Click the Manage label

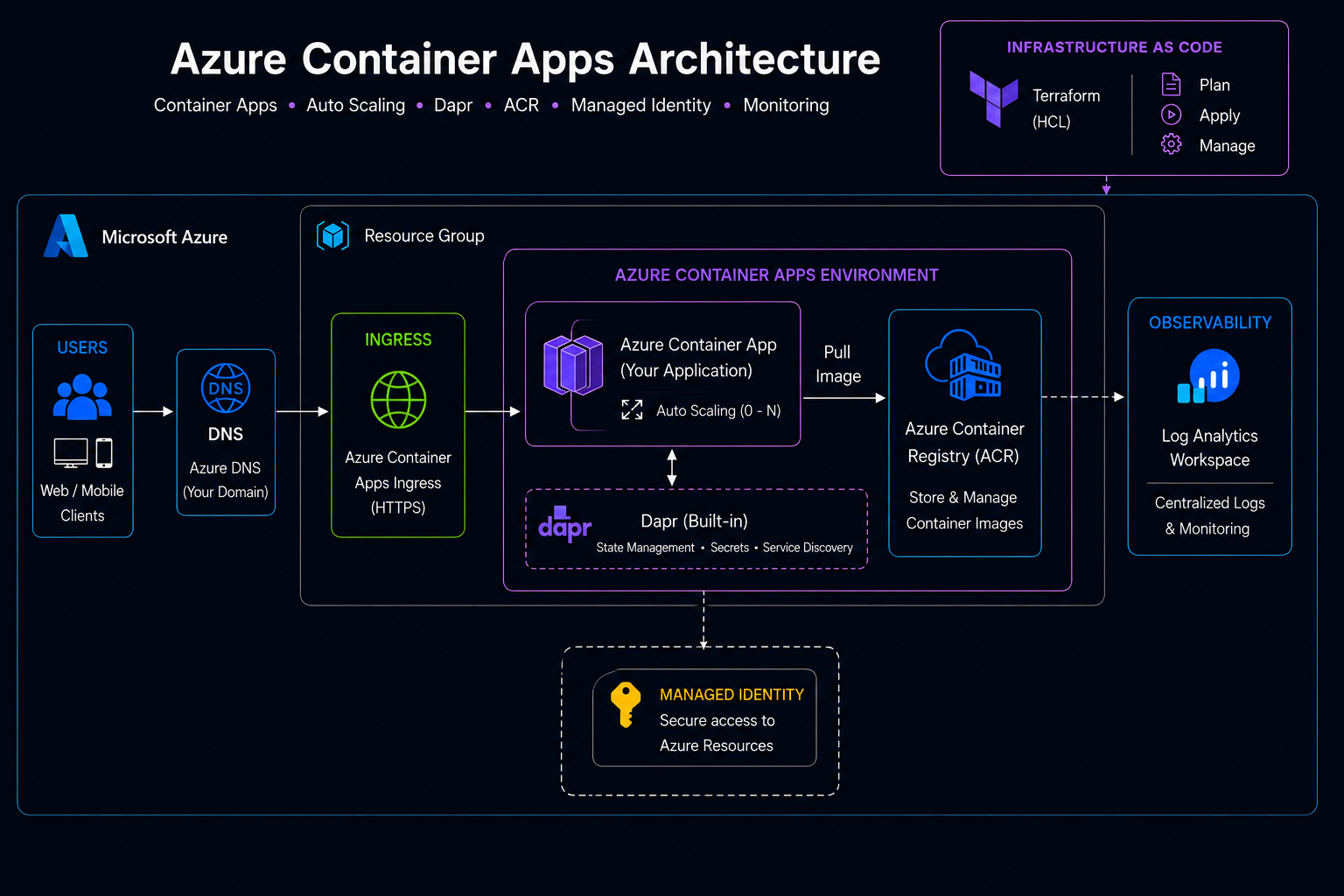tap(1227, 145)
